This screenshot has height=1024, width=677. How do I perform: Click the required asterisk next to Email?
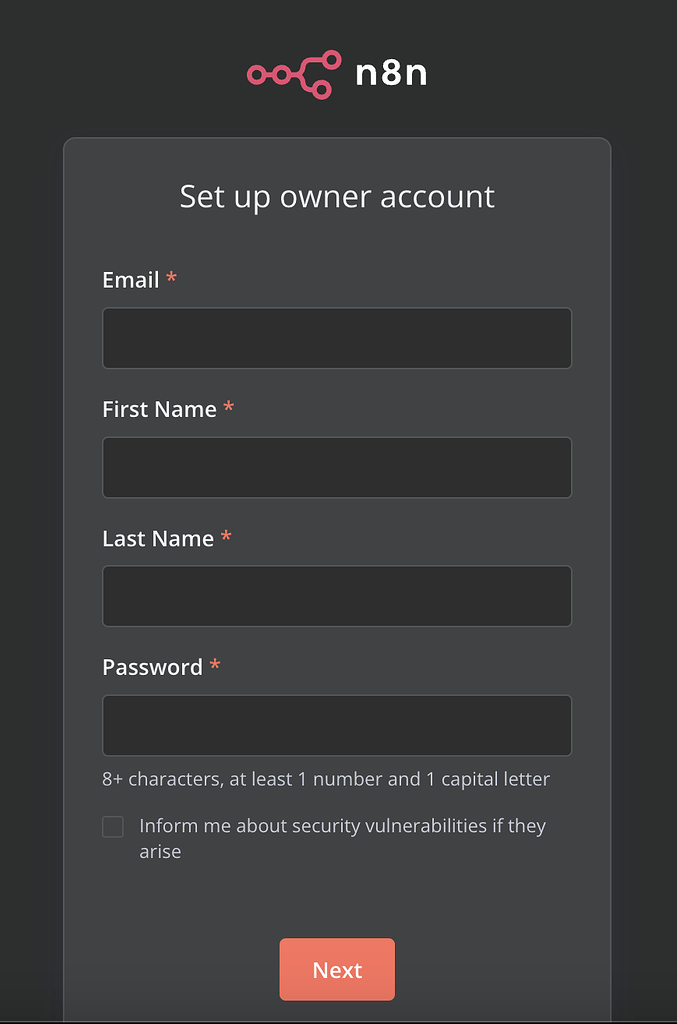pos(170,279)
